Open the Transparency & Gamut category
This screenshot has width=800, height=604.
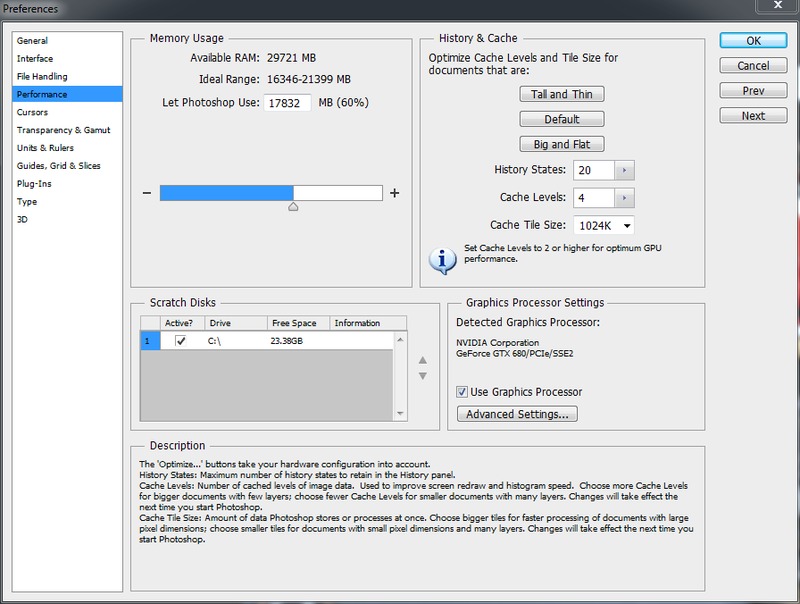click(63, 130)
